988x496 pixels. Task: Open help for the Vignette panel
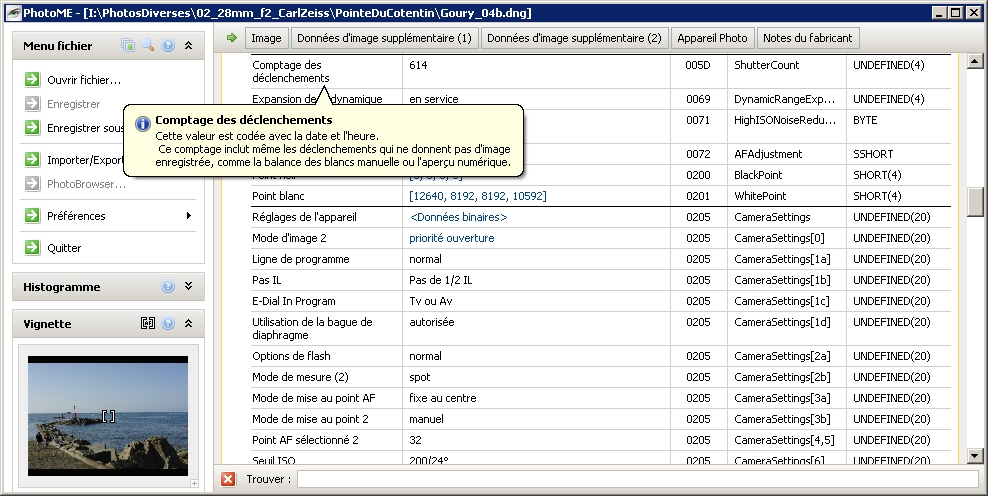pyautogui.click(x=168, y=323)
